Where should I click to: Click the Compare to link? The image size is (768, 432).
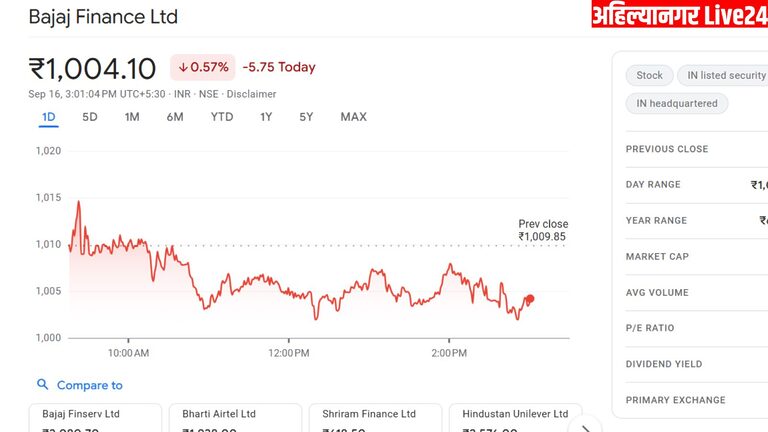pyautogui.click(x=89, y=385)
